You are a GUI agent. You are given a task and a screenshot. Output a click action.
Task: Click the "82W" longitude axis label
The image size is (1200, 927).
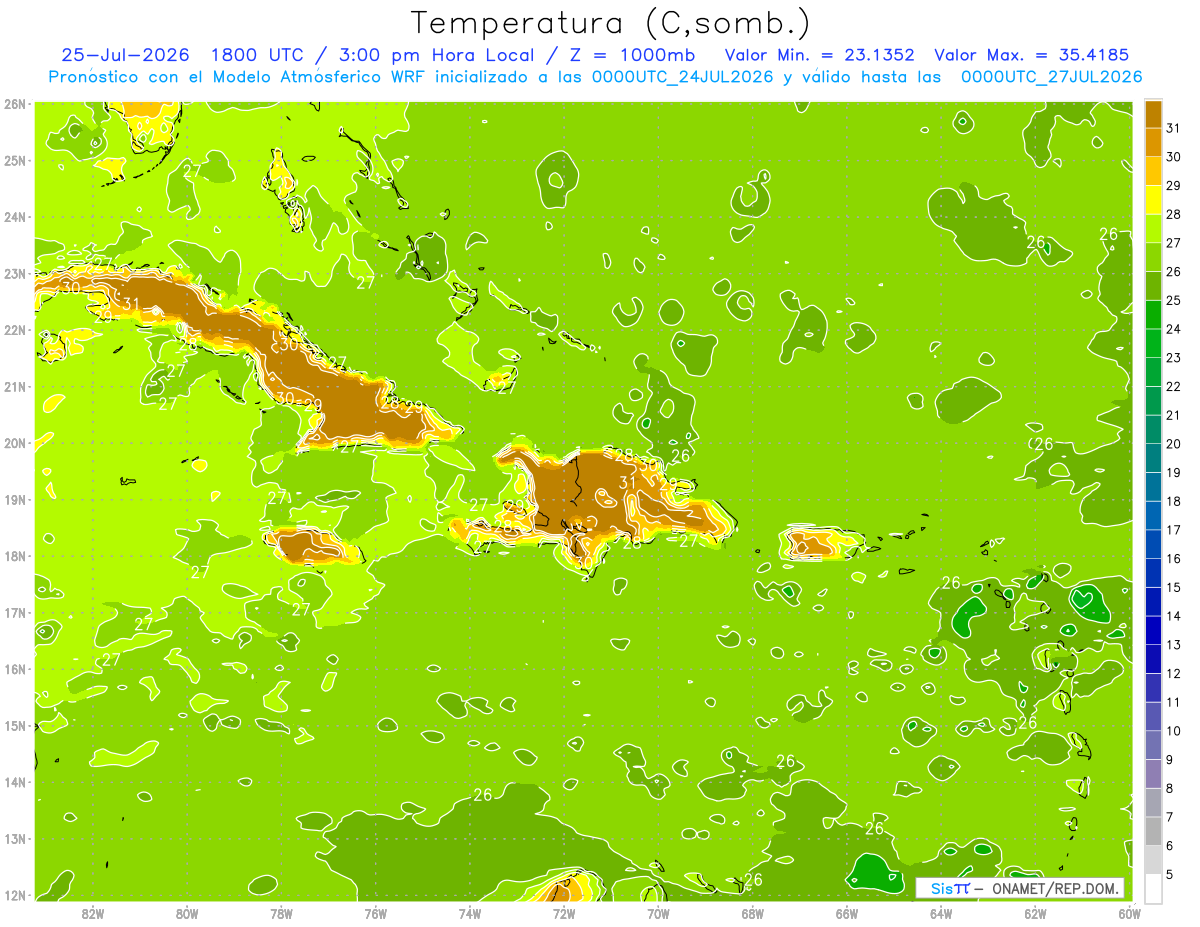coord(93,914)
